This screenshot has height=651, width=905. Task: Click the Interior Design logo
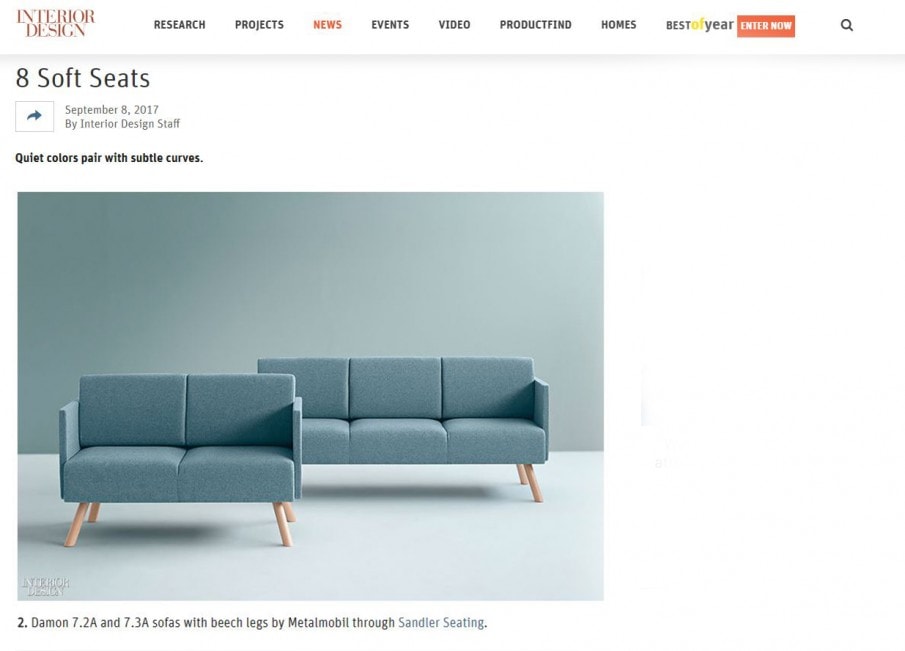click(x=55, y=23)
